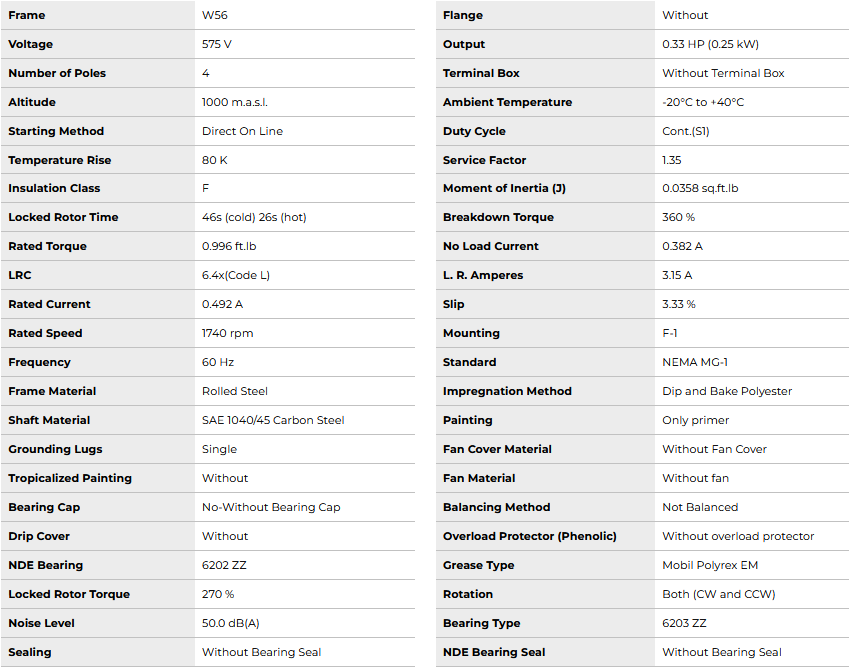Select the Direct On Line value
Viewport: 849px width, 670px height.
point(242,131)
